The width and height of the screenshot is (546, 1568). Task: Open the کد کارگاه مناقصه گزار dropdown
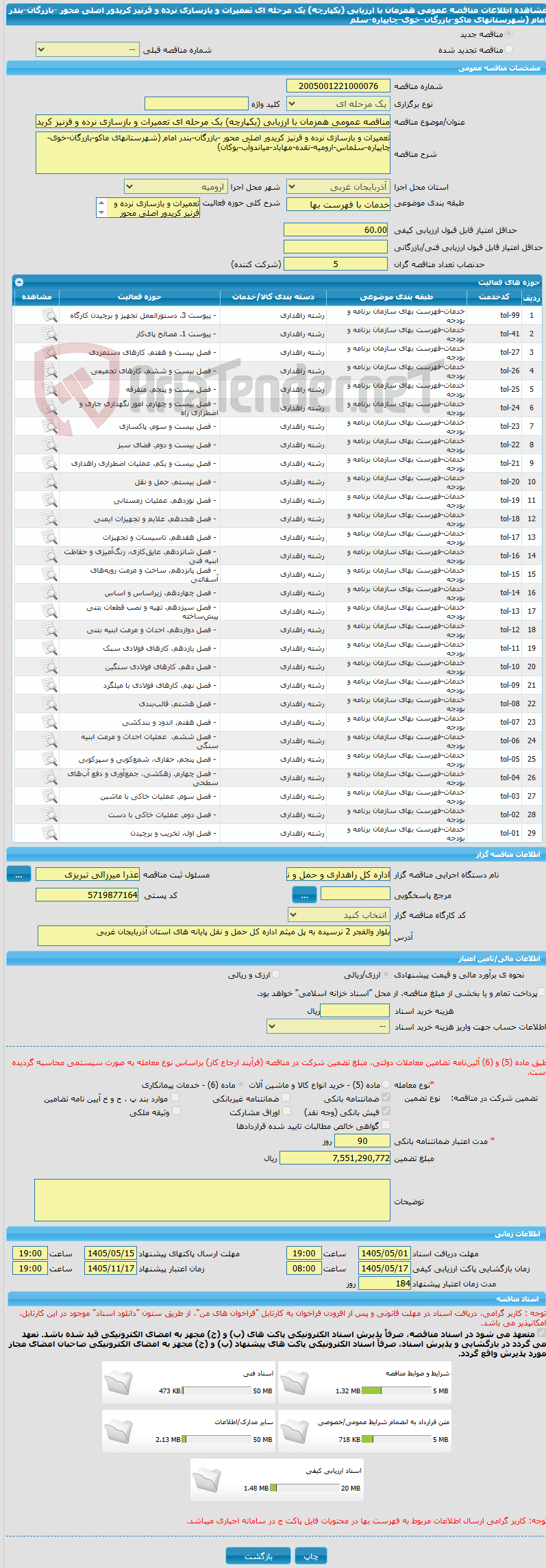pos(339,914)
